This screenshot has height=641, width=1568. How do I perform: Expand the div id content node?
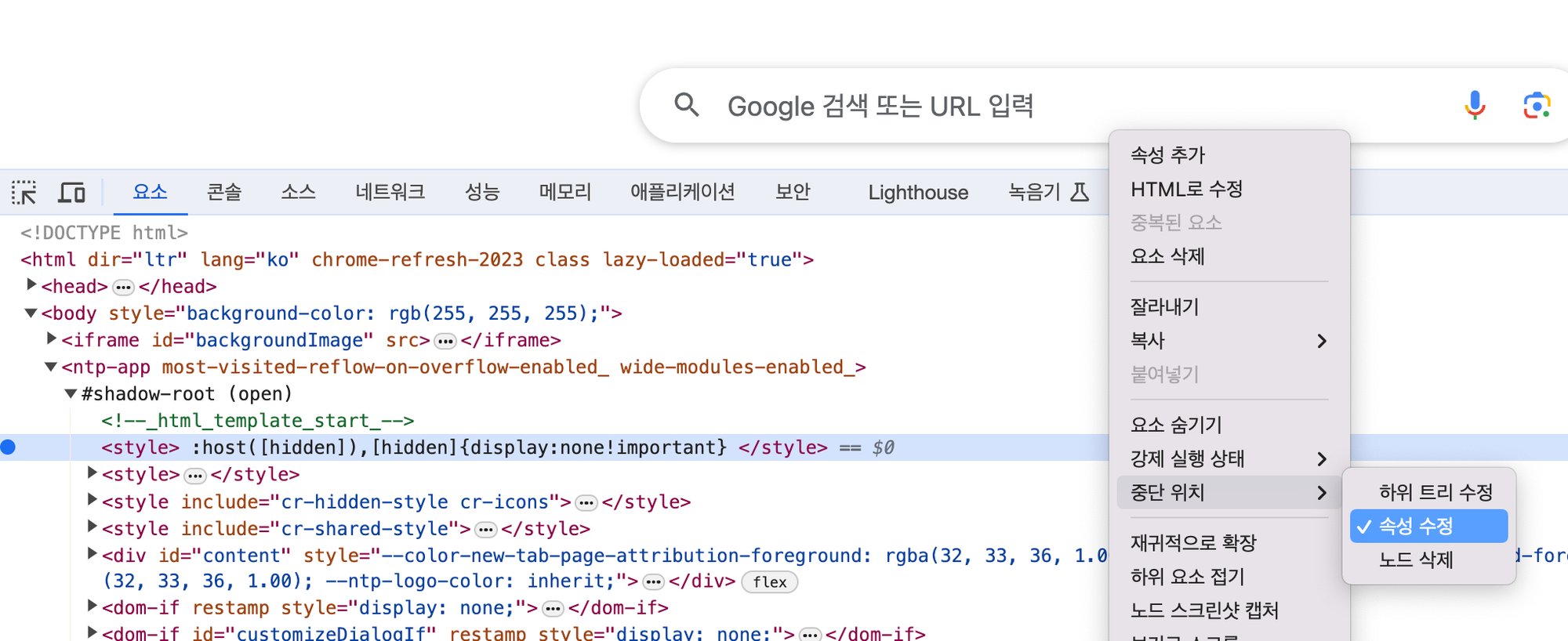pyautogui.click(x=92, y=554)
